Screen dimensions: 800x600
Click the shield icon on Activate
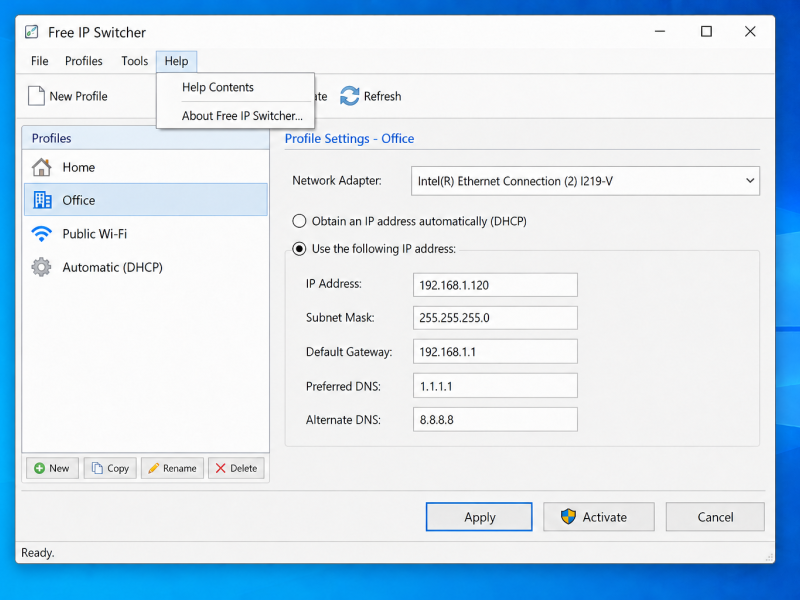point(568,517)
